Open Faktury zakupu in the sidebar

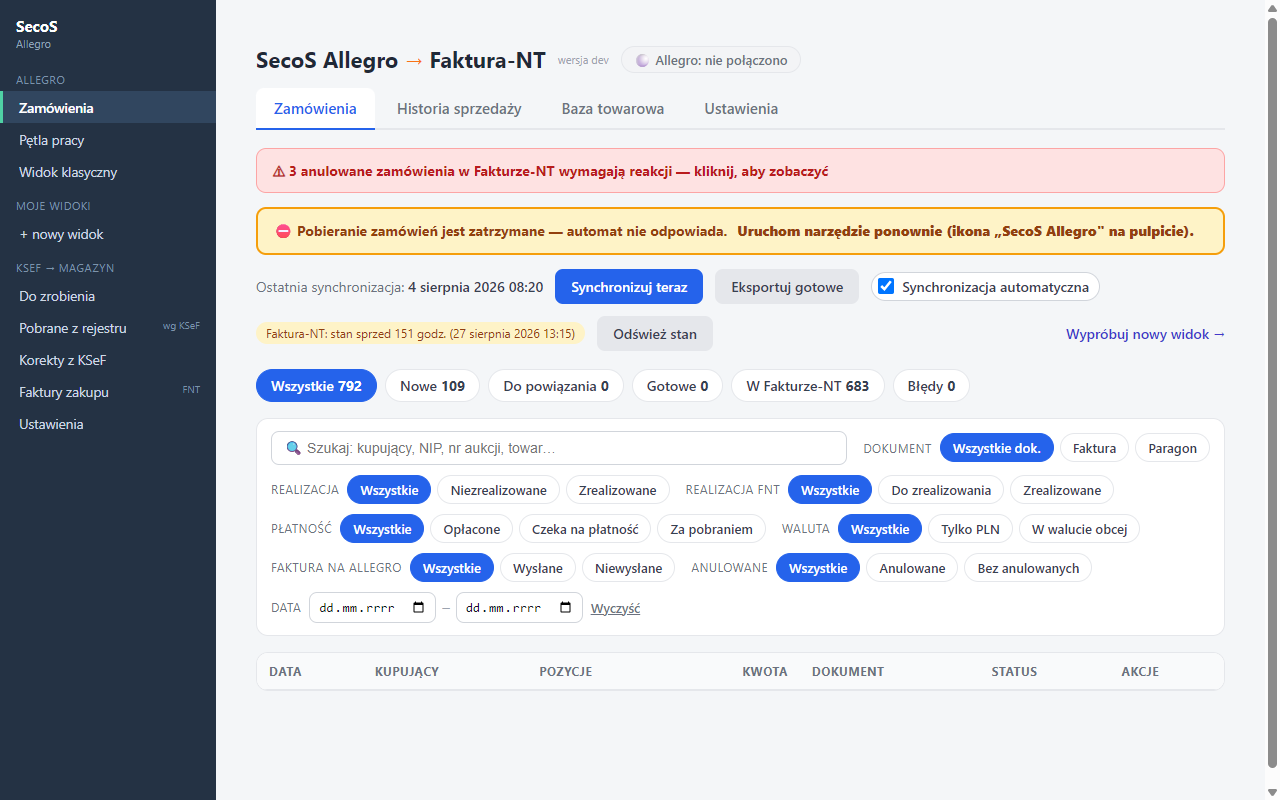click(108, 392)
